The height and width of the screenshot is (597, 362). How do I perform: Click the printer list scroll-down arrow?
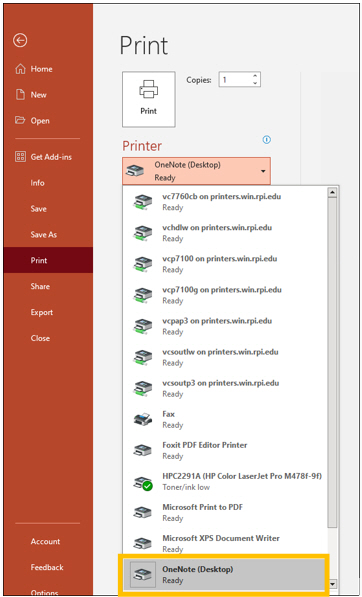click(x=333, y=583)
